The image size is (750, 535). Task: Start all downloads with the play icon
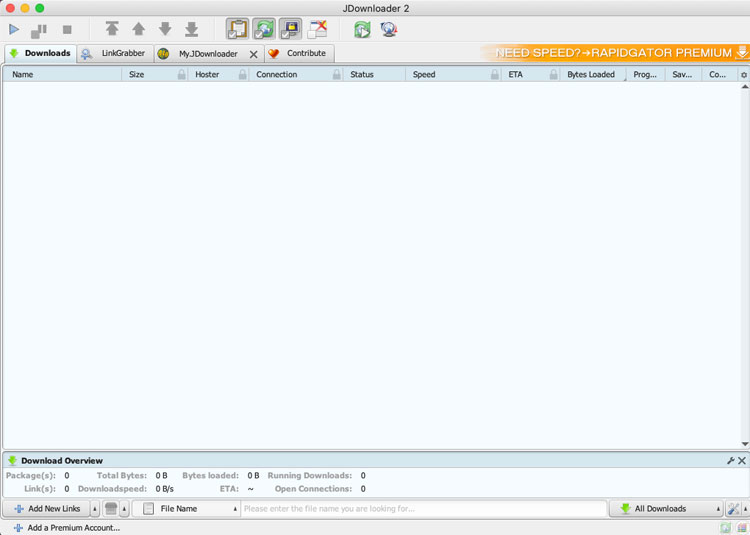click(14, 30)
